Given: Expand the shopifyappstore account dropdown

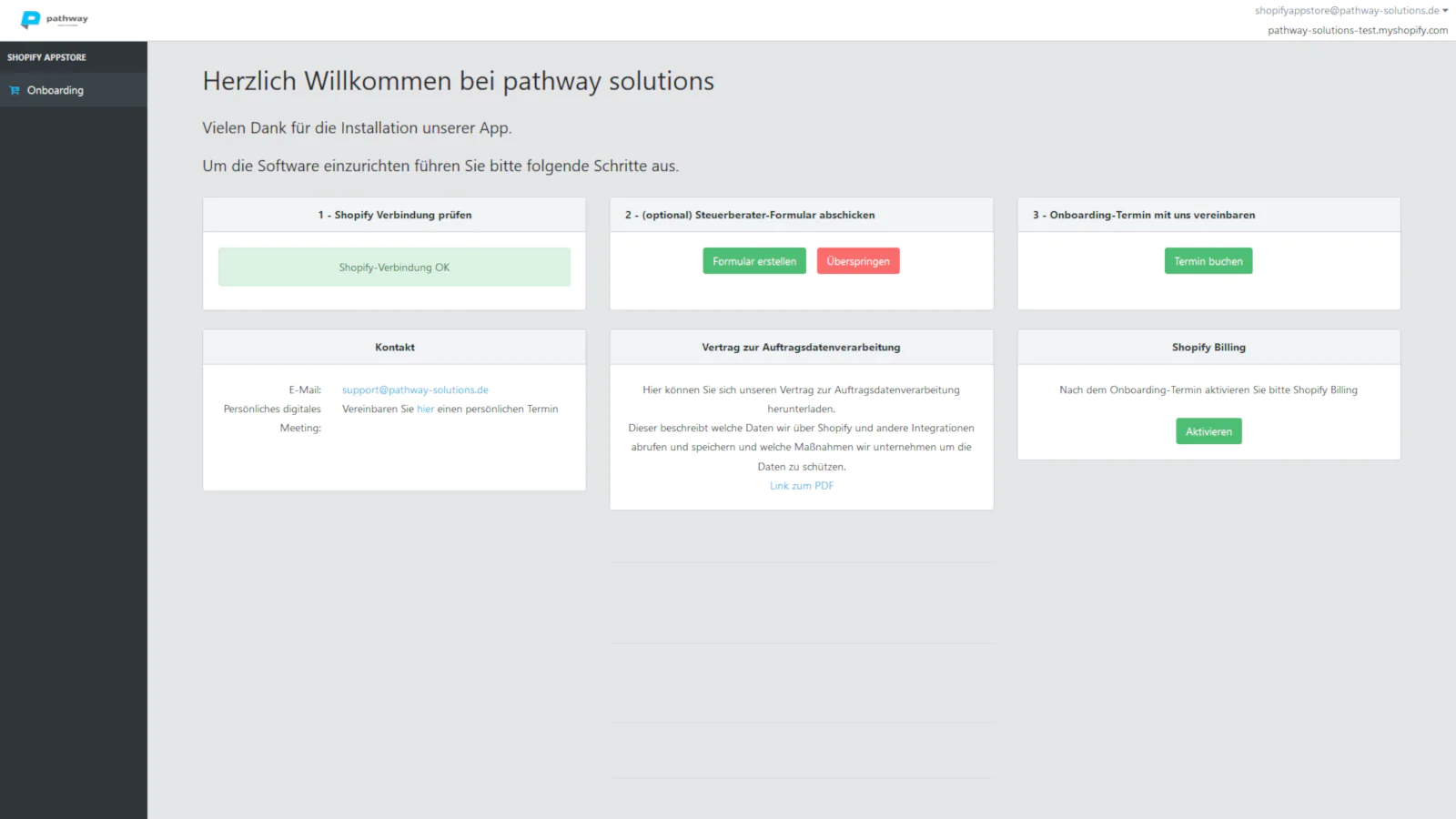Looking at the screenshot, I should 1350,11.
